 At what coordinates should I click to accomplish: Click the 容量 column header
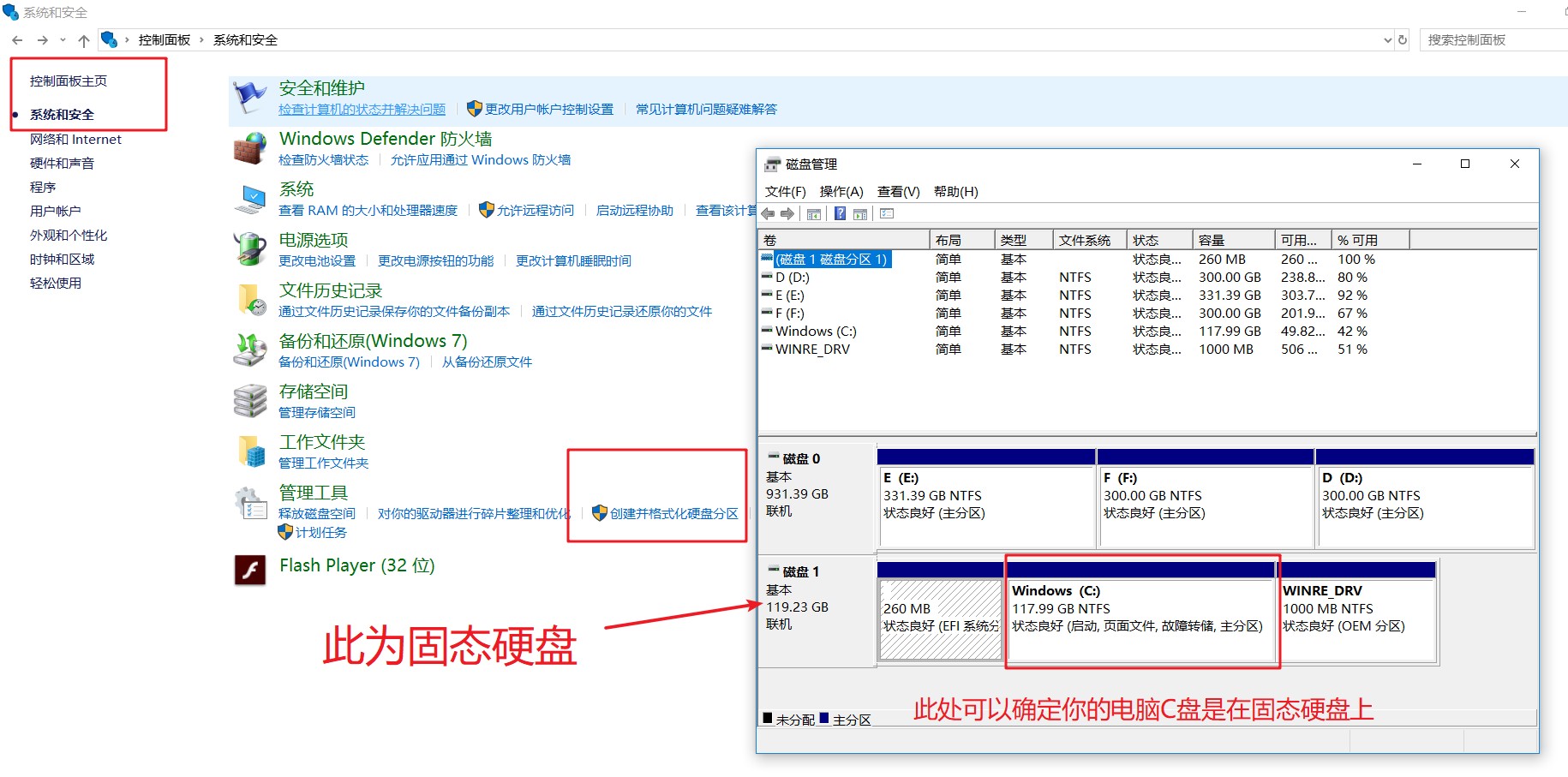click(1234, 240)
